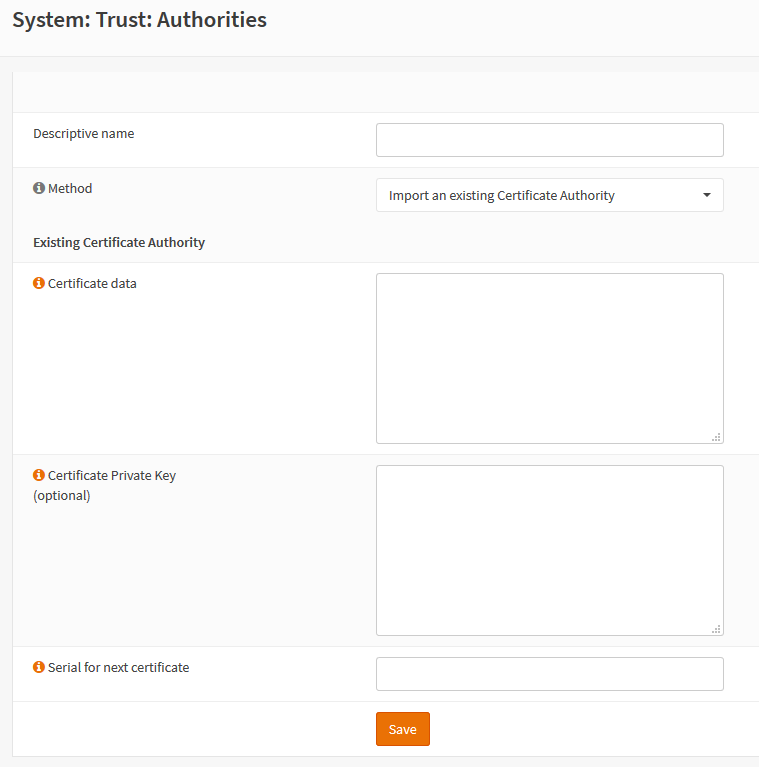
Task: Open help for Serial for next certificate
Action: pyautogui.click(x=39, y=667)
